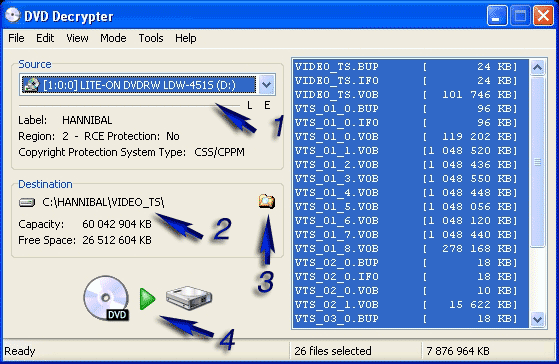Viewport: 559px width, 364px height.
Task: Click the DVD Decrypter title bar disc icon
Action: (13, 15)
